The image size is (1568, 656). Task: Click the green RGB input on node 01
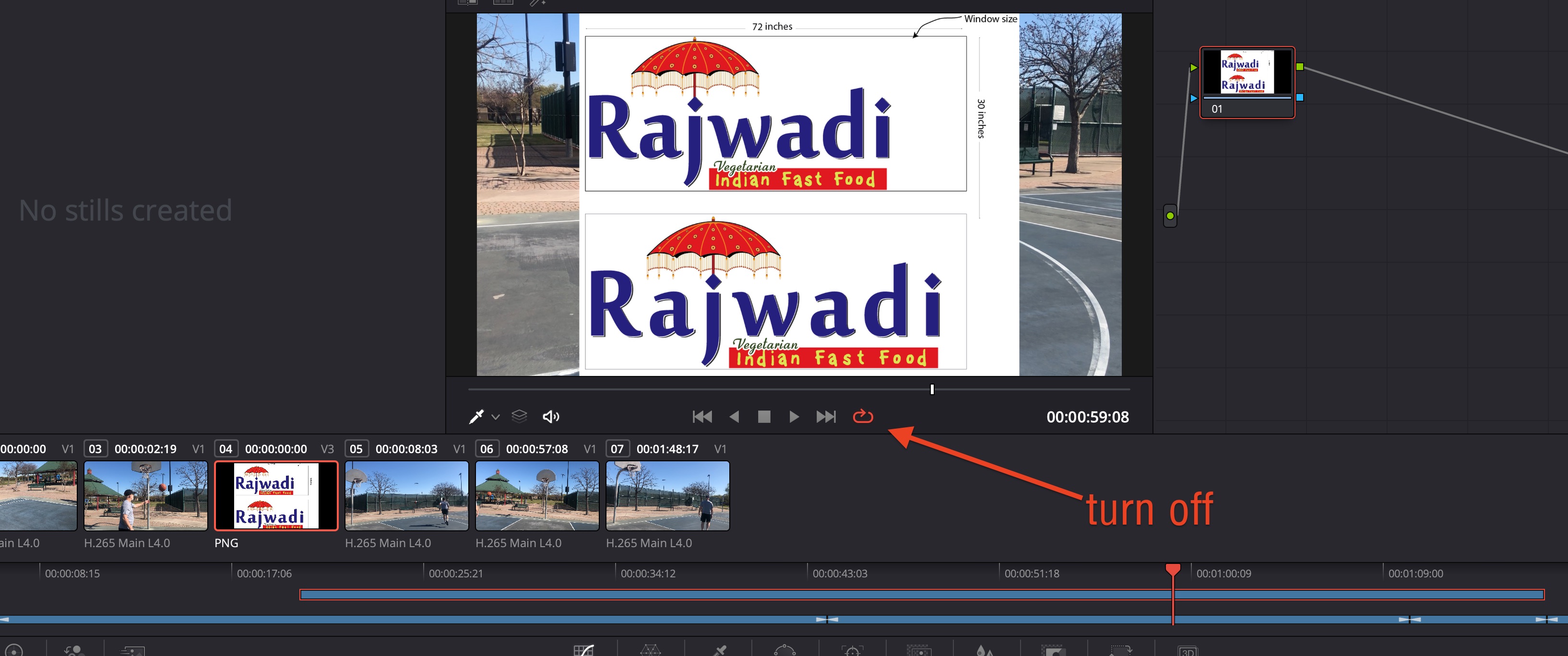point(1194,67)
